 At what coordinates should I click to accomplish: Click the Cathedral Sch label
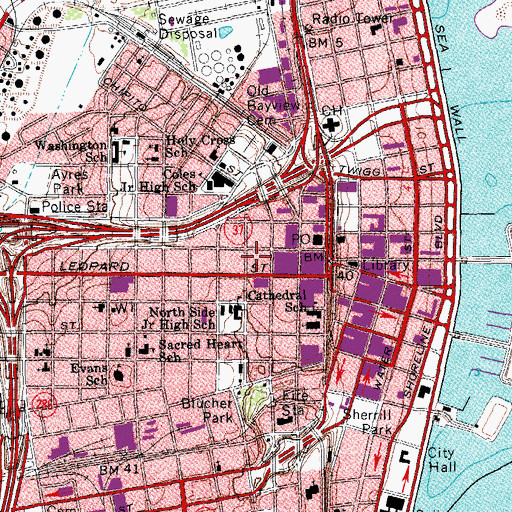(277, 301)
